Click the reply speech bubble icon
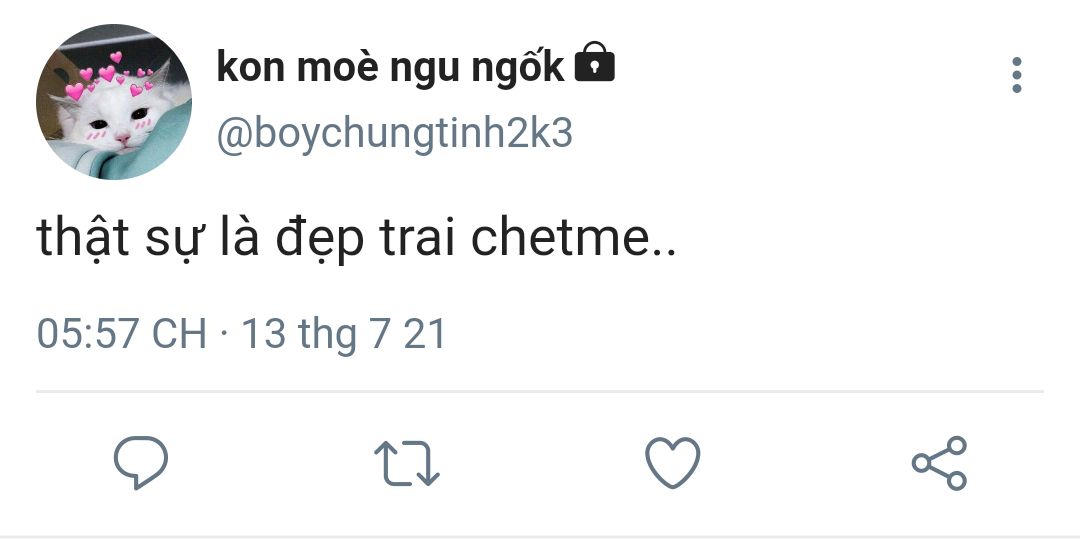The width and height of the screenshot is (1080, 555). pyautogui.click(x=141, y=462)
